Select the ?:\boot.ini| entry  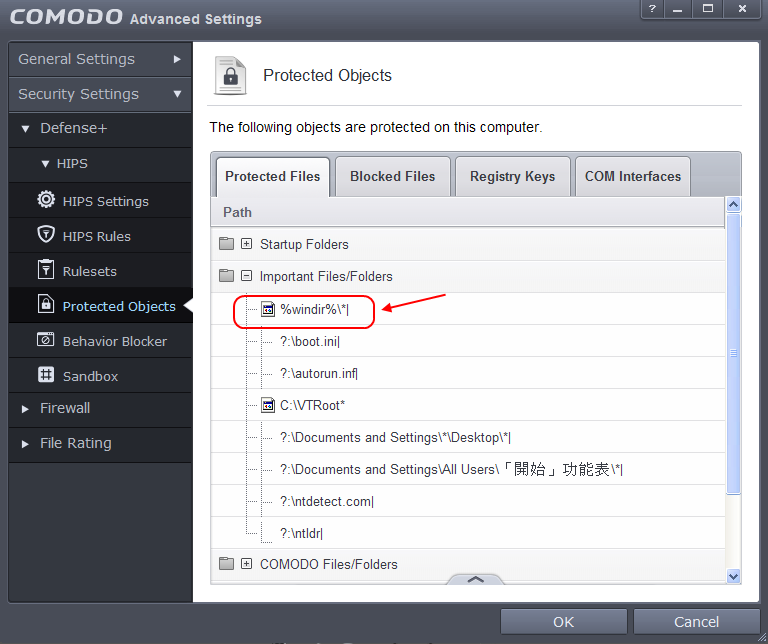click(468, 341)
